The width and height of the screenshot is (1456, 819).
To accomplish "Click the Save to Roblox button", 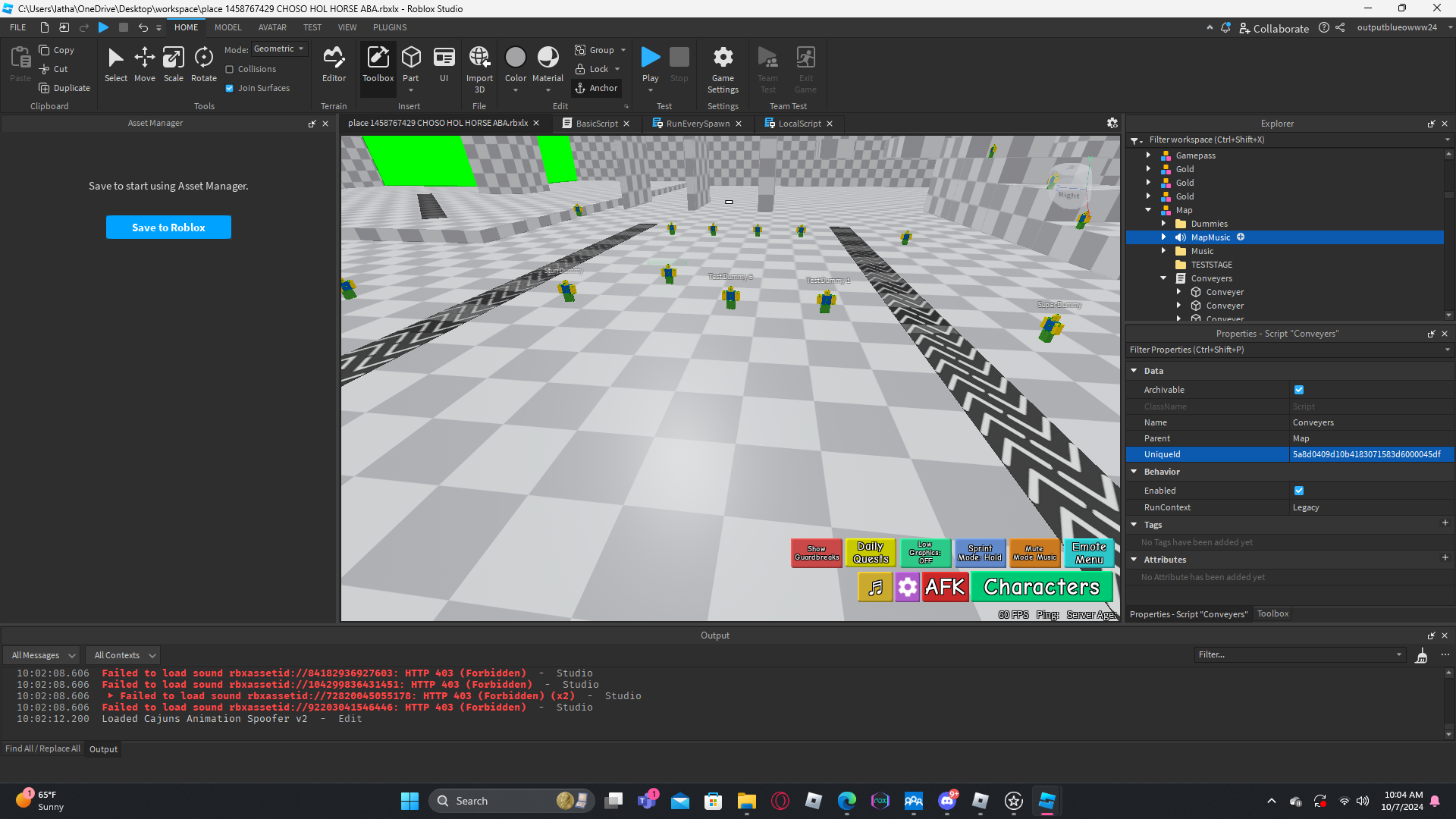I will [168, 227].
